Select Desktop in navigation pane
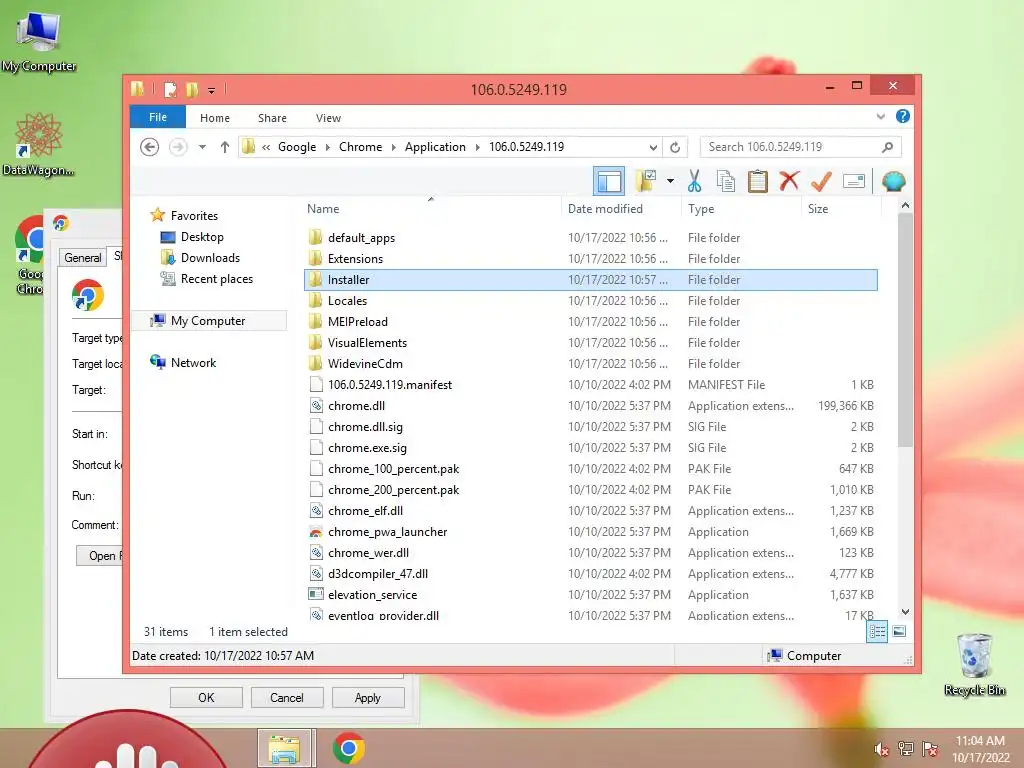Screen dimensions: 1024x768 [202, 237]
